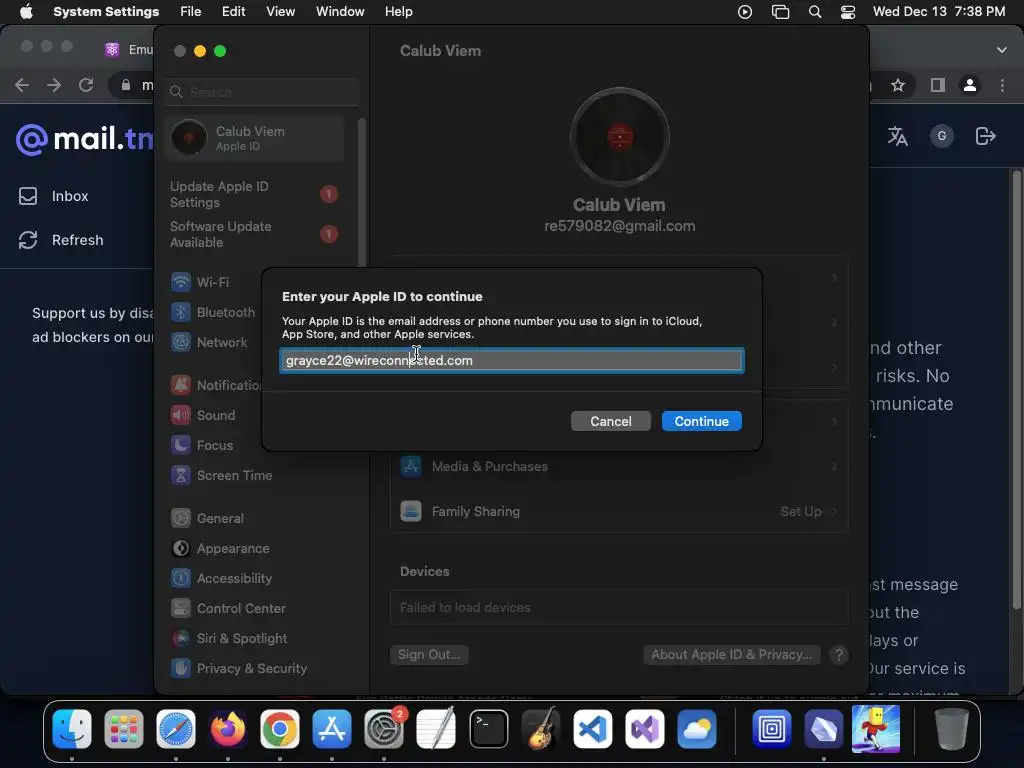Screen dimensions: 1024x768
Task: Click the logout icon in mail.tm
Action: pyautogui.click(x=985, y=136)
